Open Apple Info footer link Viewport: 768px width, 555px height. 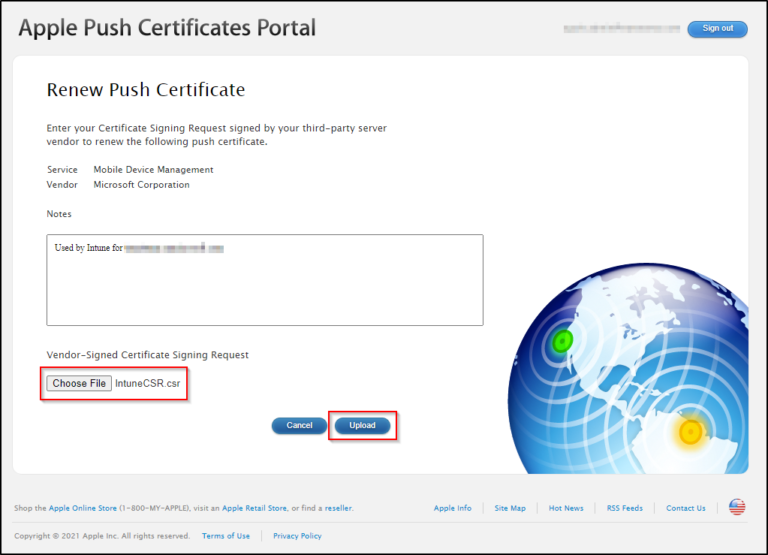coord(452,508)
